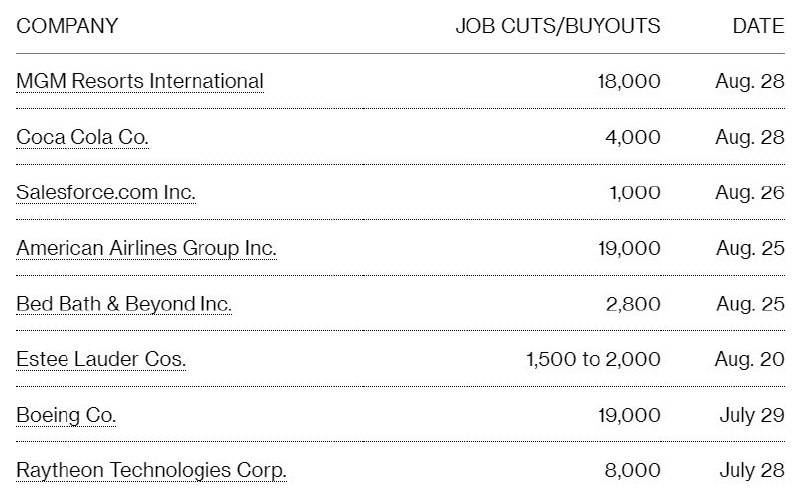Click the JOB CUTS/BUYOUTS column header

pyautogui.click(x=558, y=26)
